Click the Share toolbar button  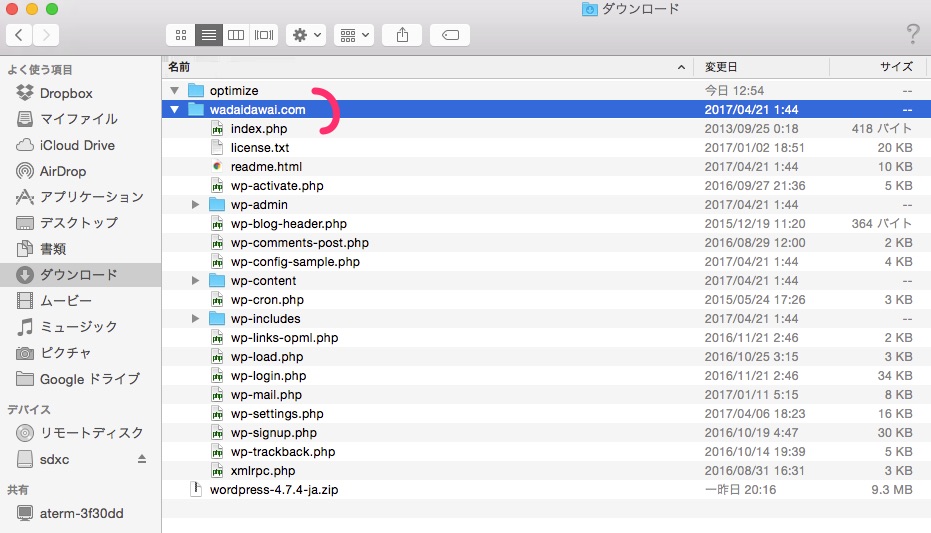pyautogui.click(x=402, y=35)
